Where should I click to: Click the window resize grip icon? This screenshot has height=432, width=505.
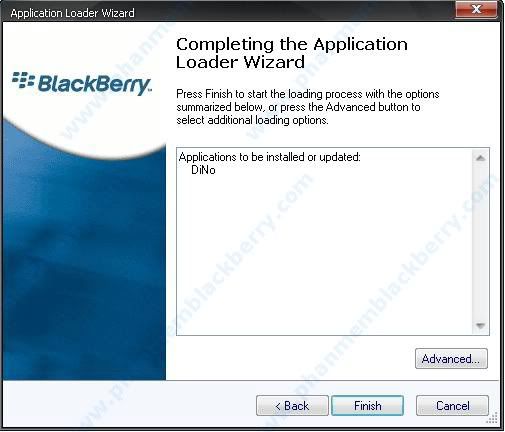click(492, 418)
